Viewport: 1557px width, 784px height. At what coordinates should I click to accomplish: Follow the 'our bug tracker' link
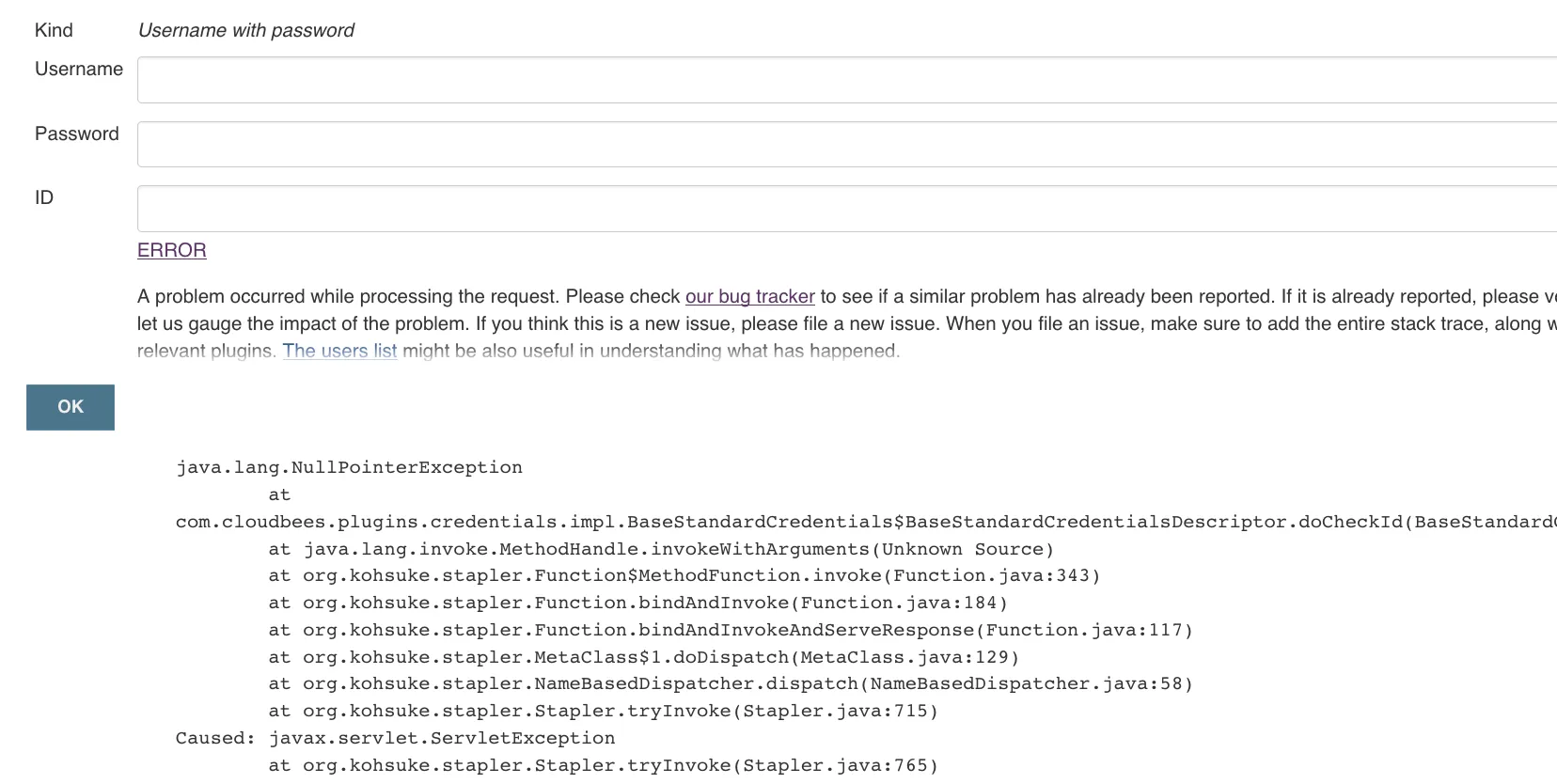coord(749,296)
